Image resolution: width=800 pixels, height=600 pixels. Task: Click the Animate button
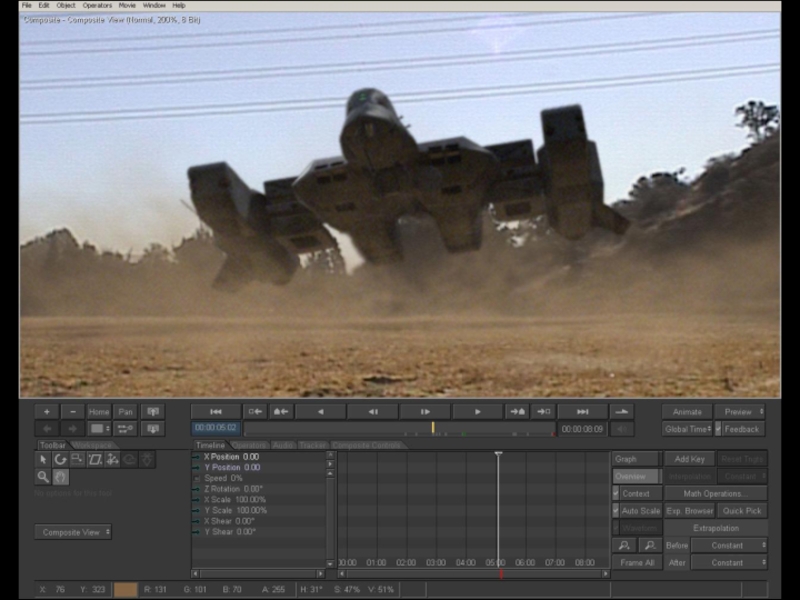point(687,412)
